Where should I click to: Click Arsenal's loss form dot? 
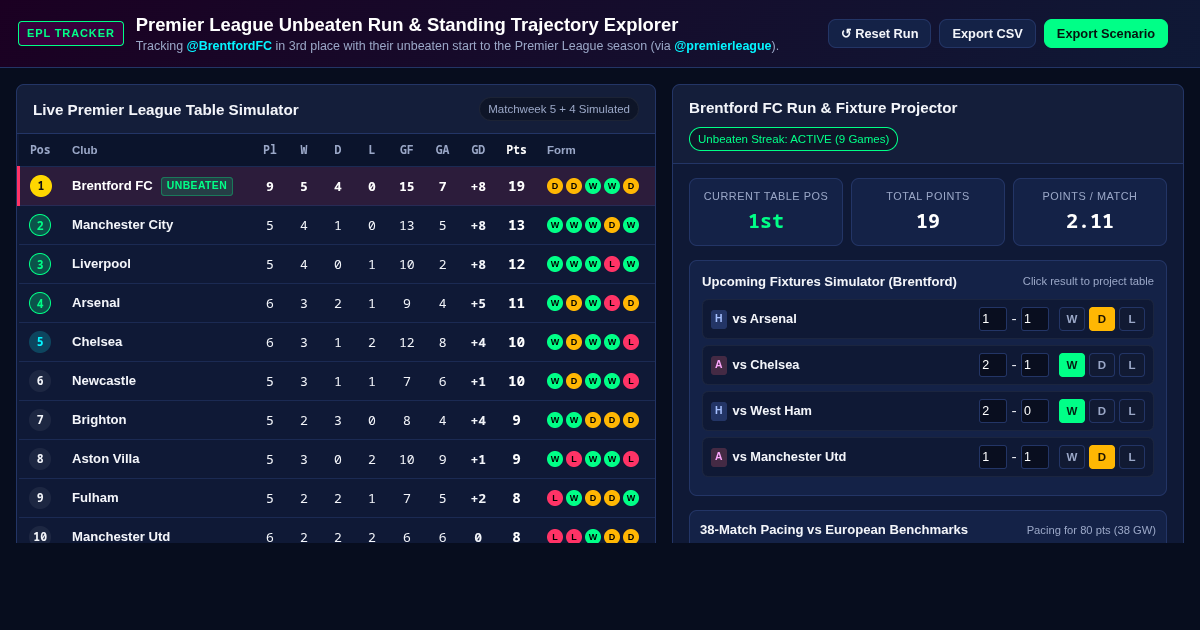click(x=612, y=303)
